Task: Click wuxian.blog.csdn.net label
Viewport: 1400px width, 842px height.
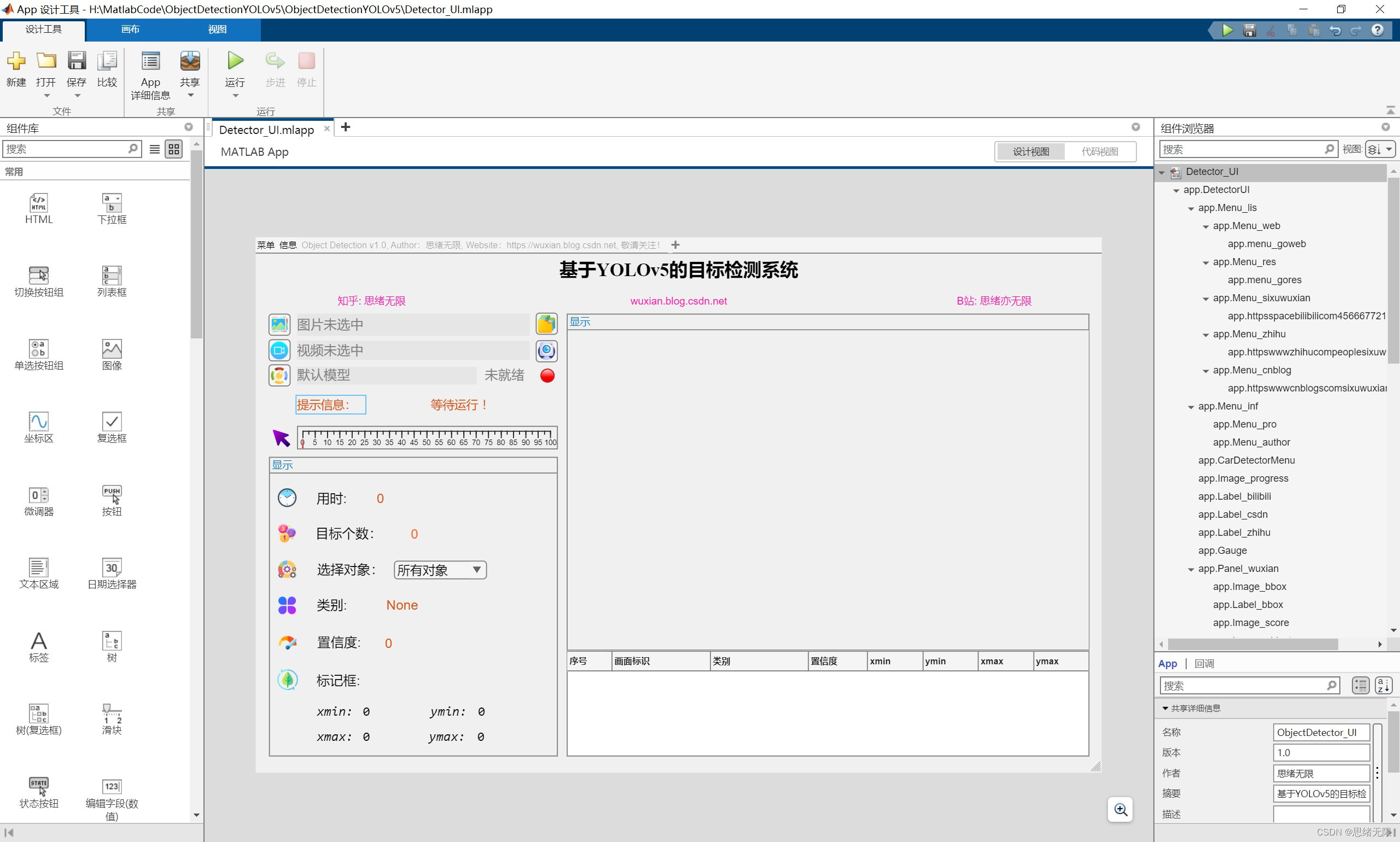Action: [678, 301]
